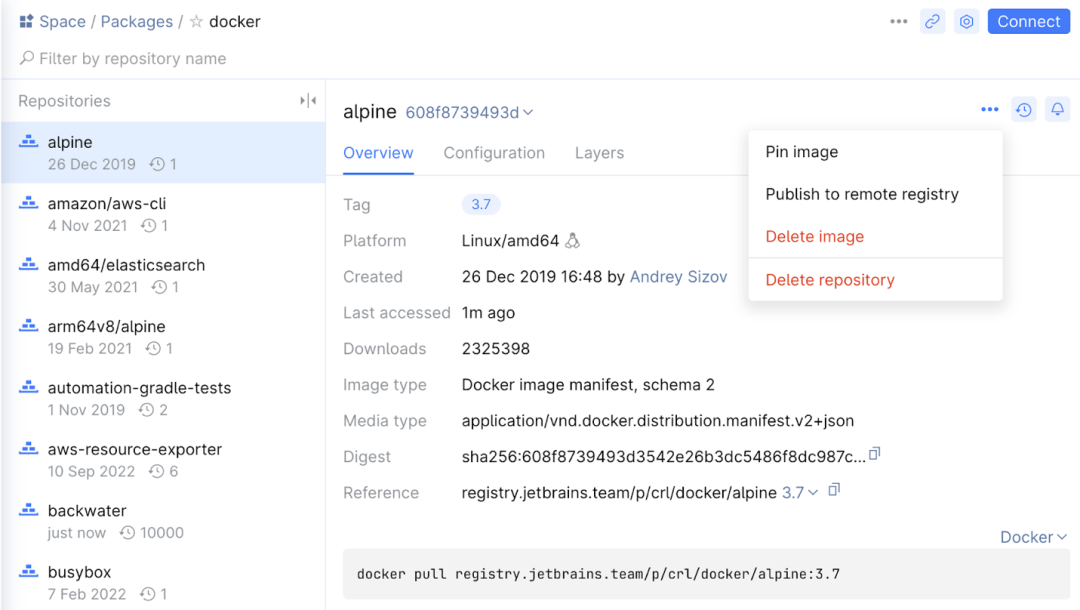This screenshot has width=1080, height=610.
Task: Click the 2325398 downloads value
Action: coord(496,349)
